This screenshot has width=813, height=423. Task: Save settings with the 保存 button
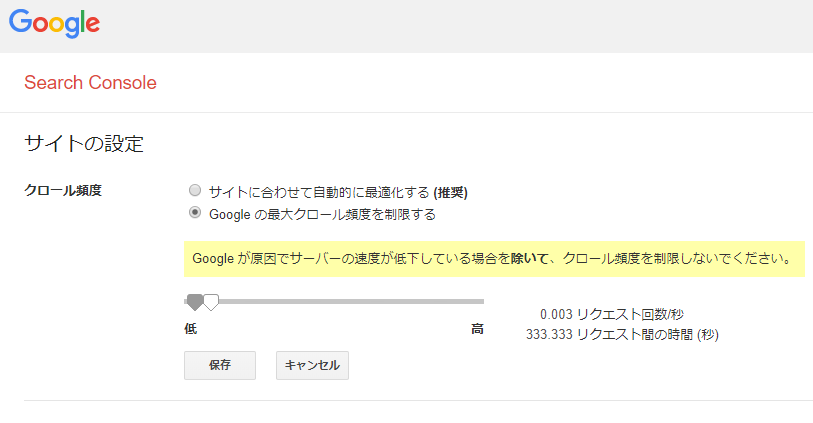point(220,365)
